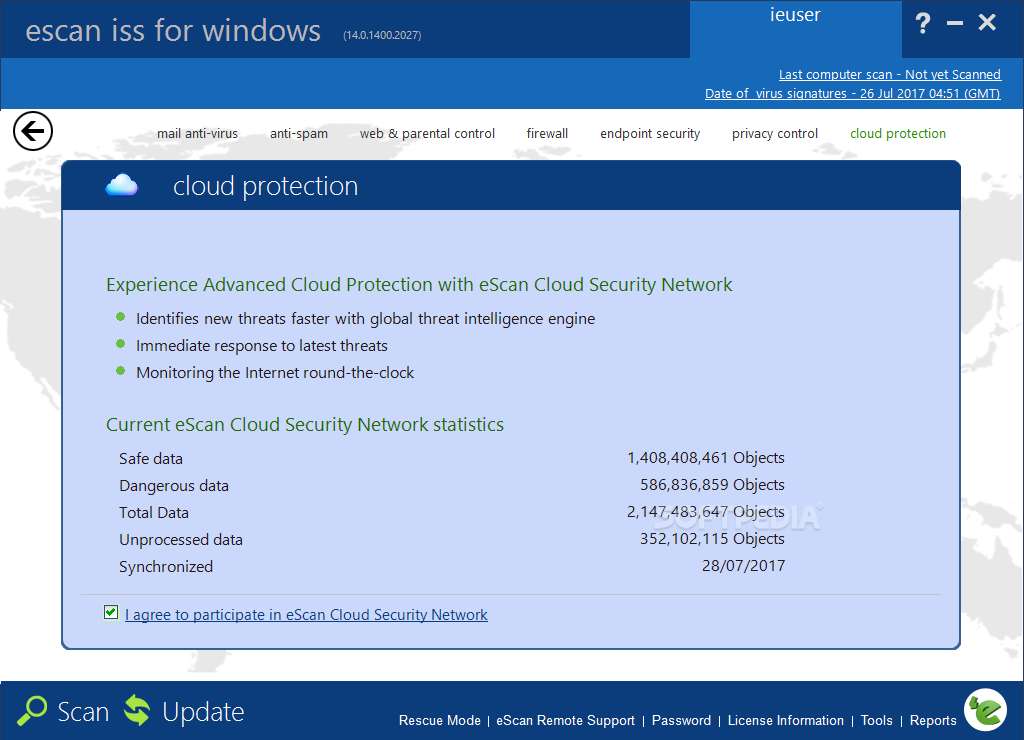The width and height of the screenshot is (1024, 740).
Task: Open the Password option
Action: [x=681, y=720]
